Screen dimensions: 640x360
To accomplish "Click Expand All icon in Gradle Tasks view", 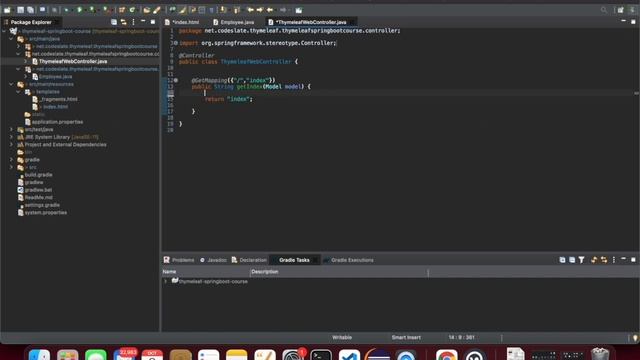I will point(562,260).
